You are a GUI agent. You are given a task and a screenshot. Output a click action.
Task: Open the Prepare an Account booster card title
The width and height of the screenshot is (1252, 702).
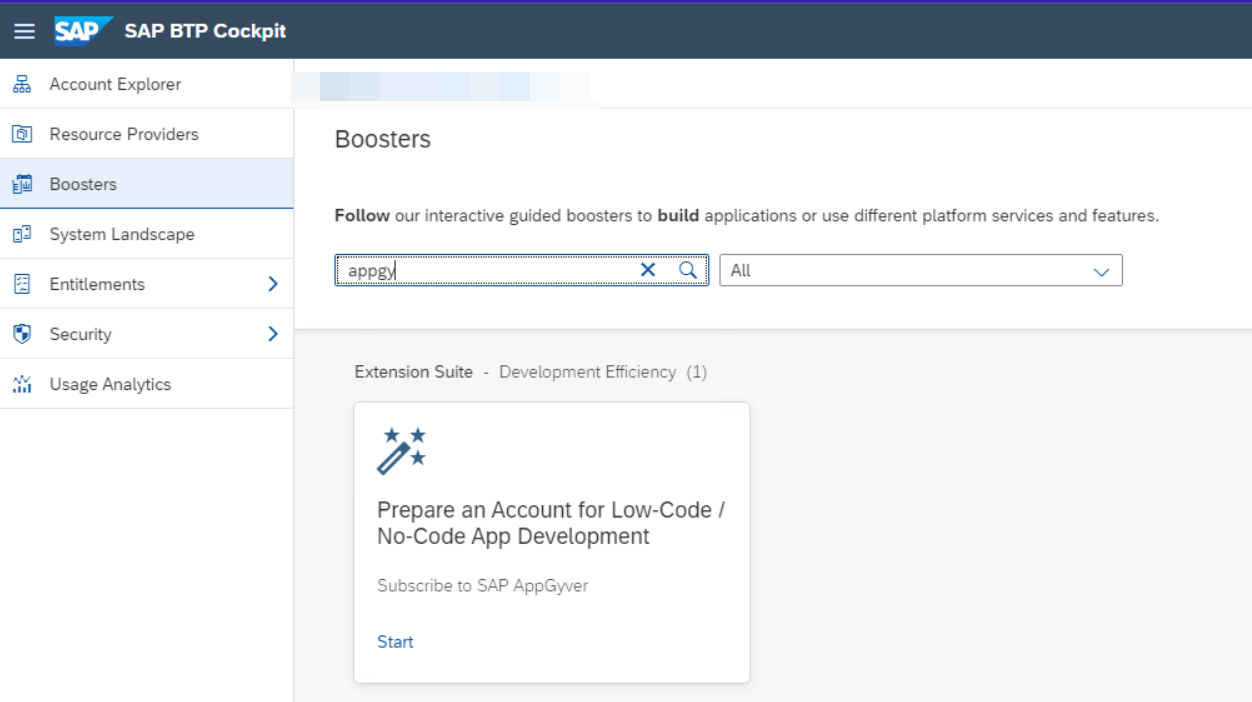[551, 523]
